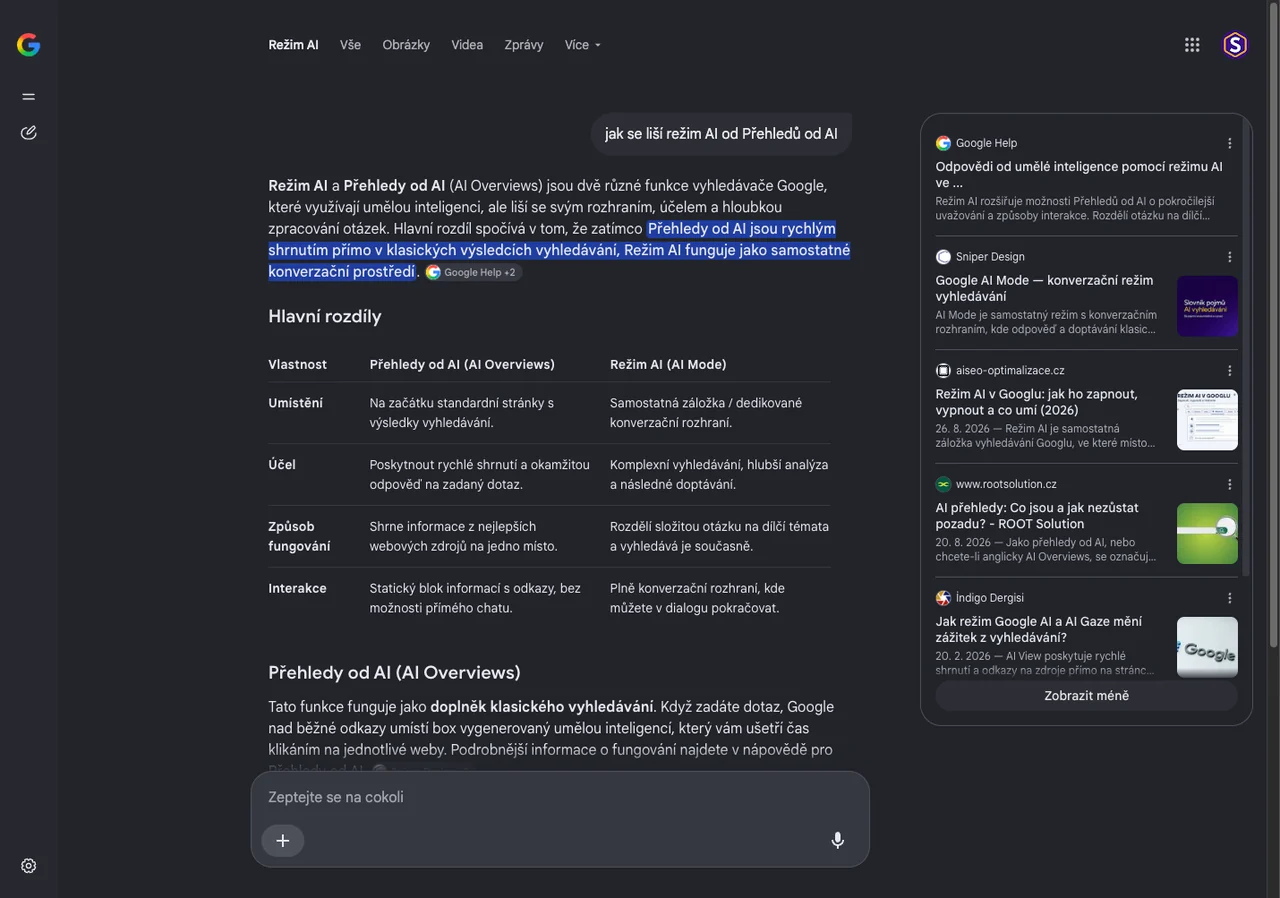Click the aiseo-optimalizace.cz article thumbnail

coord(1207,420)
